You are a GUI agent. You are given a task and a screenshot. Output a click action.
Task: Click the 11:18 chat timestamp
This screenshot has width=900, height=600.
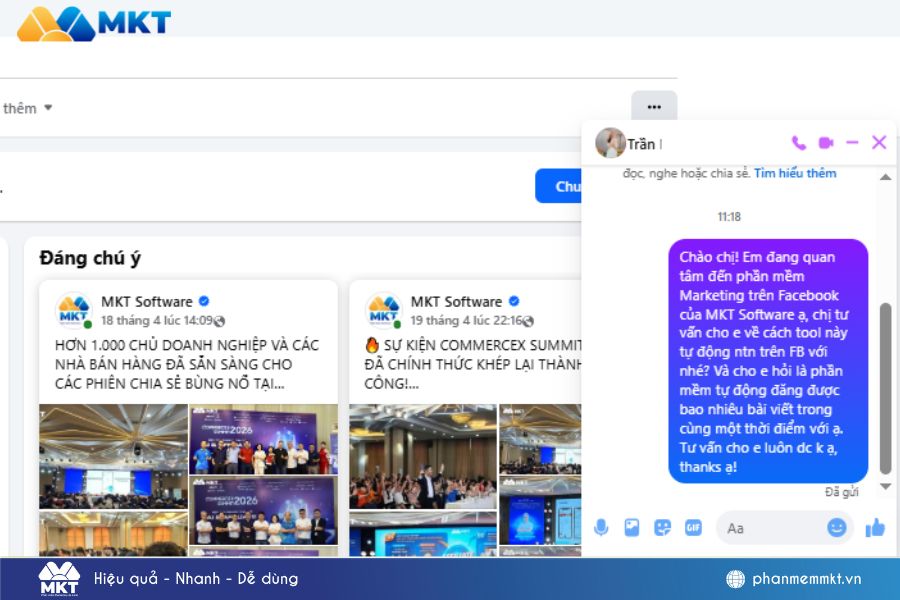(729, 216)
